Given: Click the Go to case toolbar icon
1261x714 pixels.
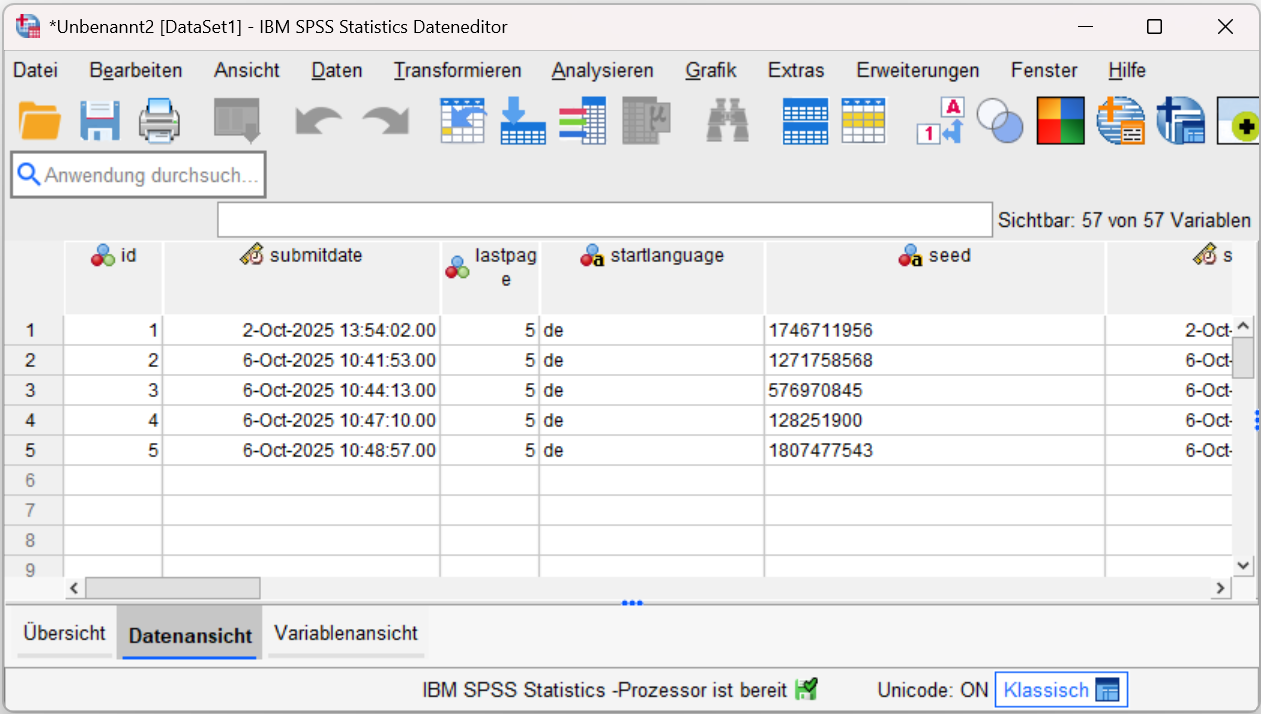Looking at the screenshot, I should [x=463, y=121].
